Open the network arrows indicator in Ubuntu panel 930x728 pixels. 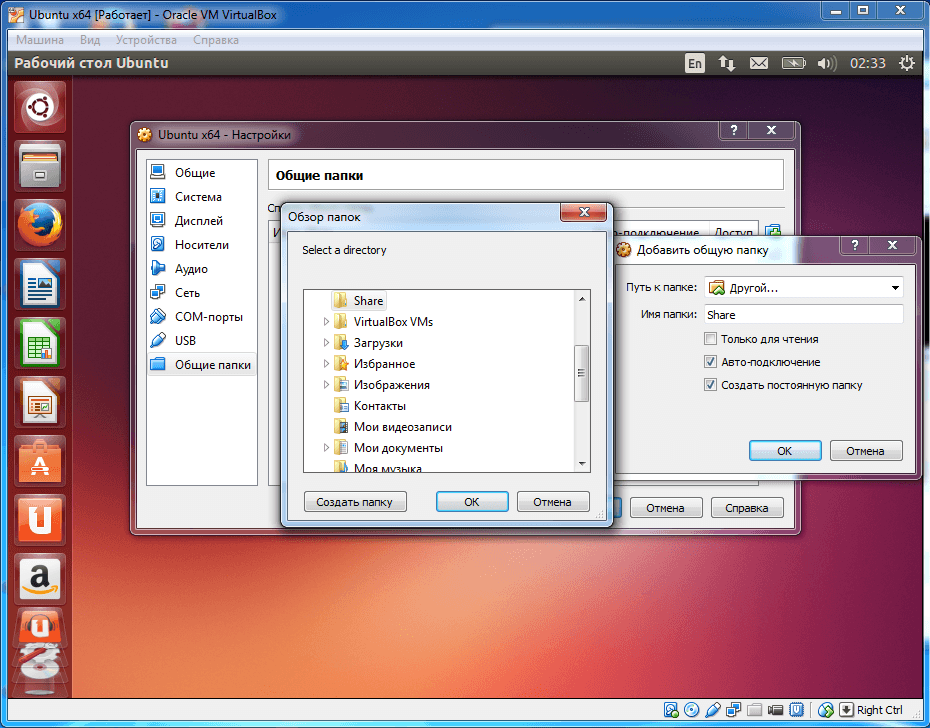(727, 63)
